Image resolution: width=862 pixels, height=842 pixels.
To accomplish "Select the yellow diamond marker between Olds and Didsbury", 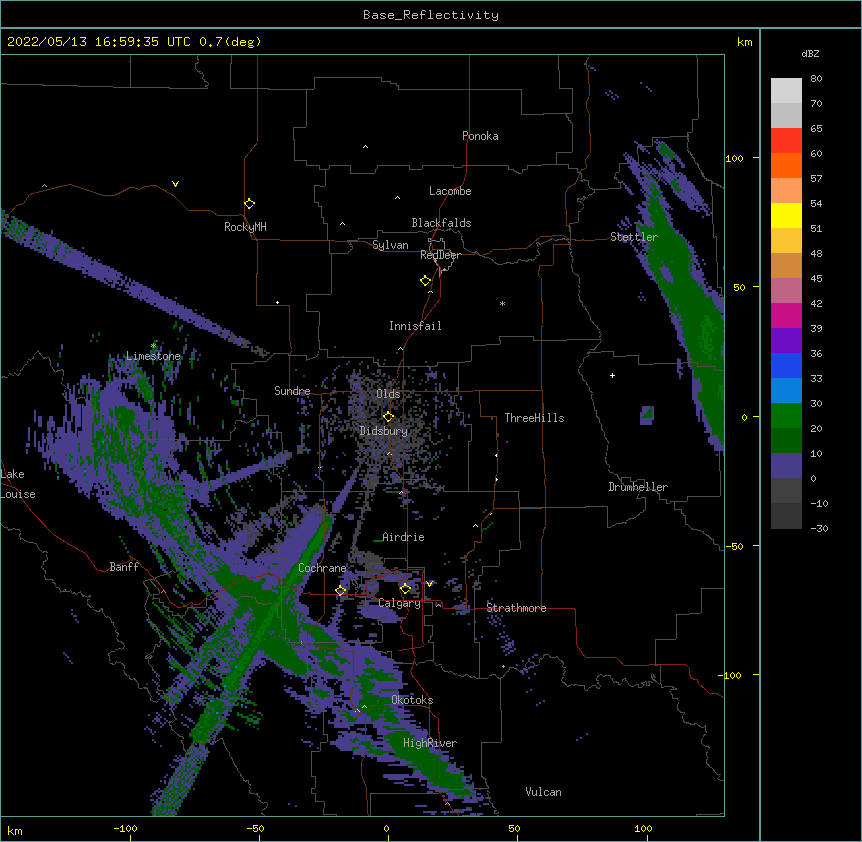I will (389, 416).
